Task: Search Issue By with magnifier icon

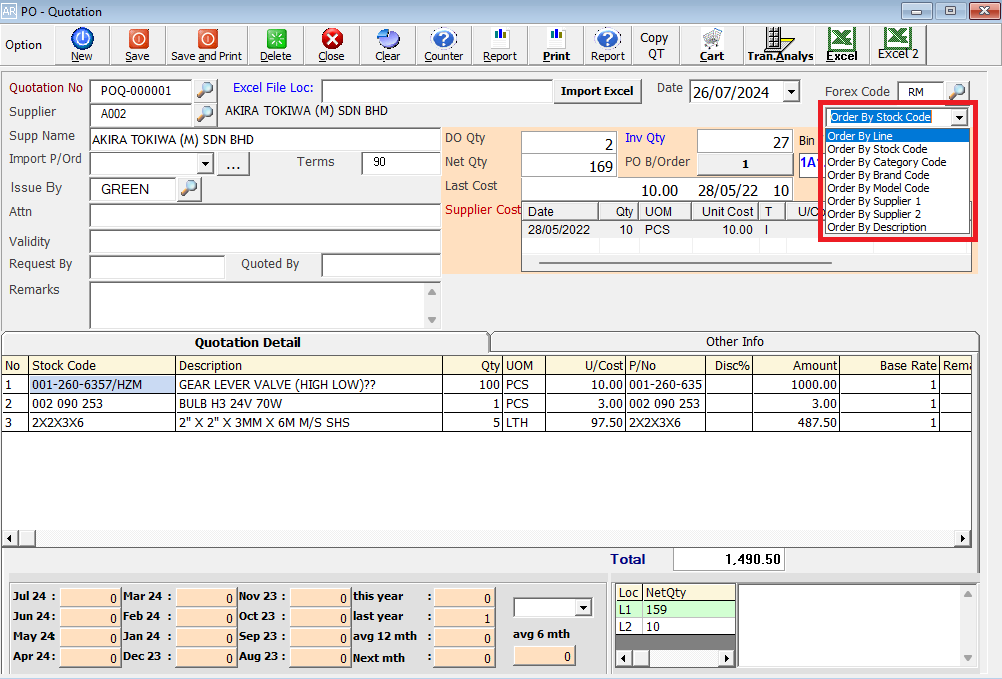Action: pos(189,188)
